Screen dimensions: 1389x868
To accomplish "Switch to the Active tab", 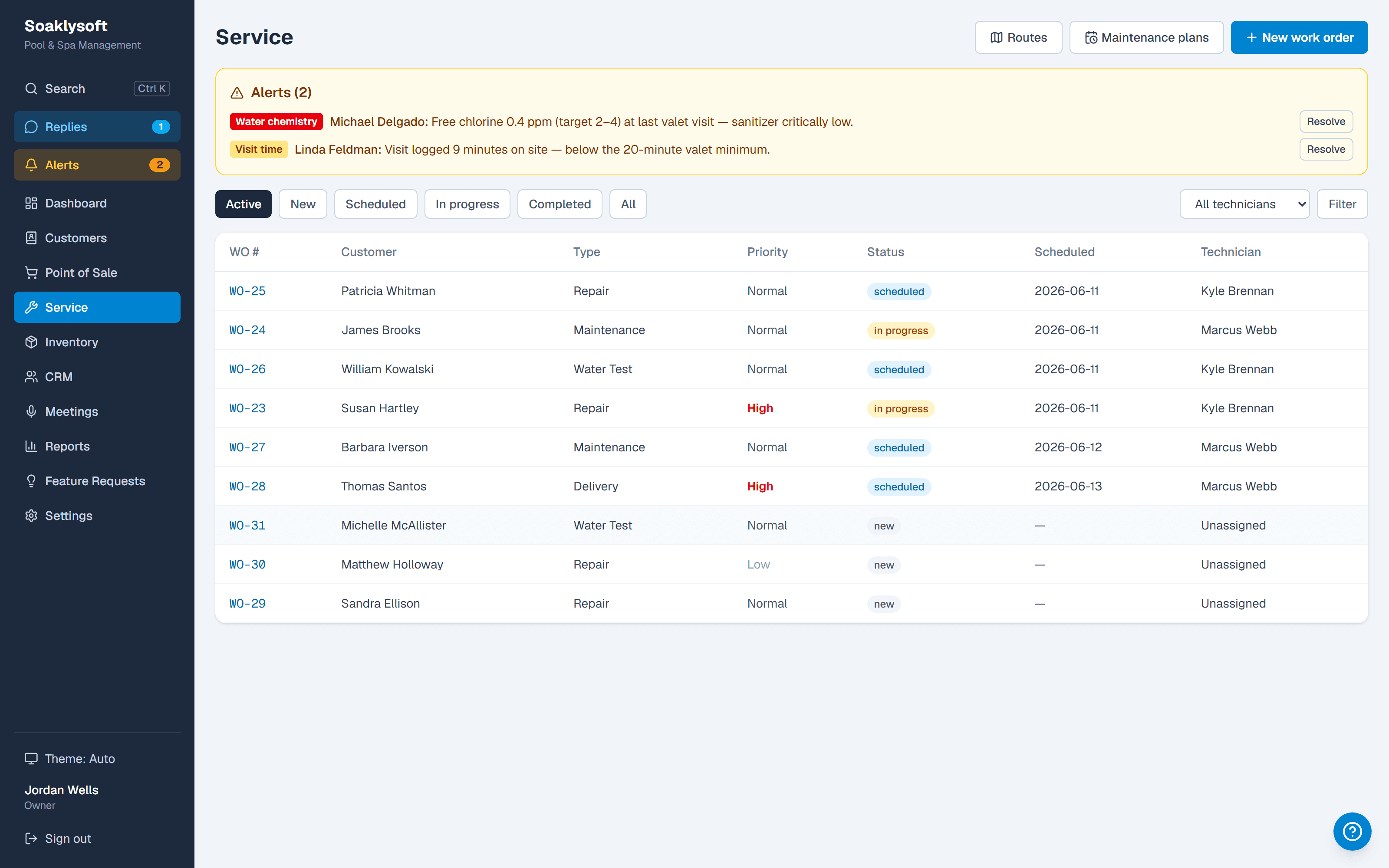I will [244, 204].
